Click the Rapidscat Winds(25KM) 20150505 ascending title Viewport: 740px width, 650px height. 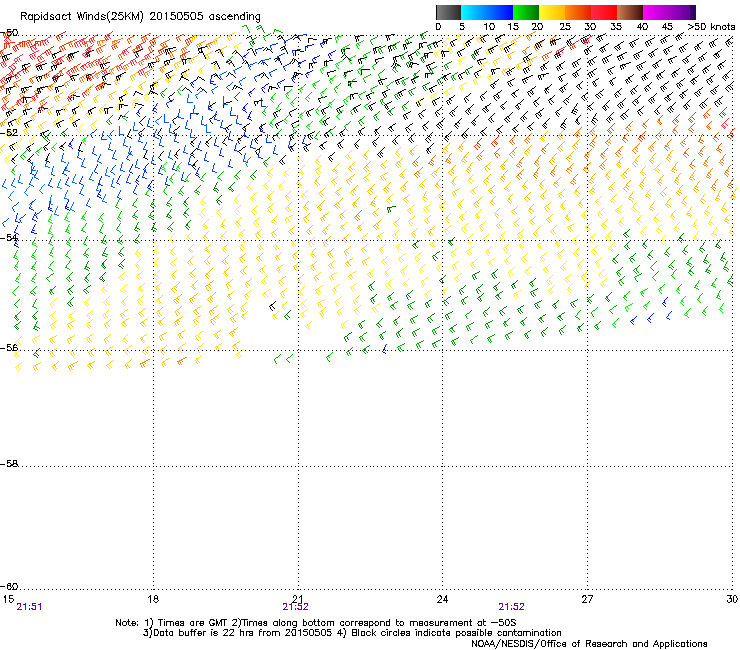coord(140,17)
